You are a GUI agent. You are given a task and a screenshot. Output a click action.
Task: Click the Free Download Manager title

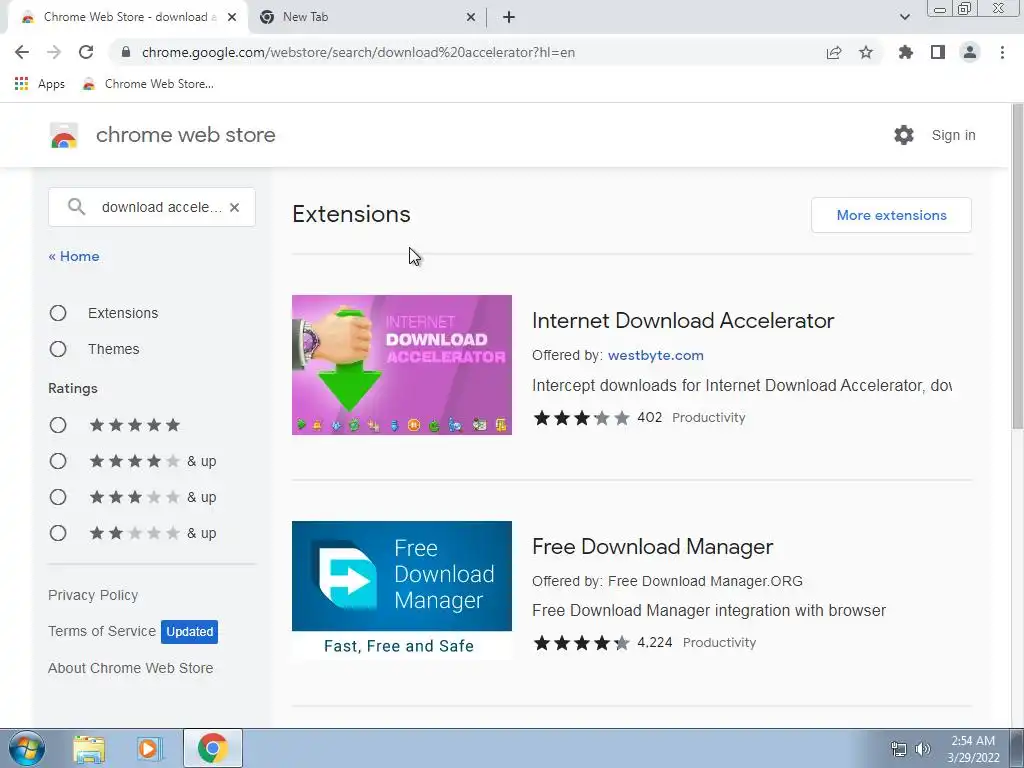[x=652, y=547]
